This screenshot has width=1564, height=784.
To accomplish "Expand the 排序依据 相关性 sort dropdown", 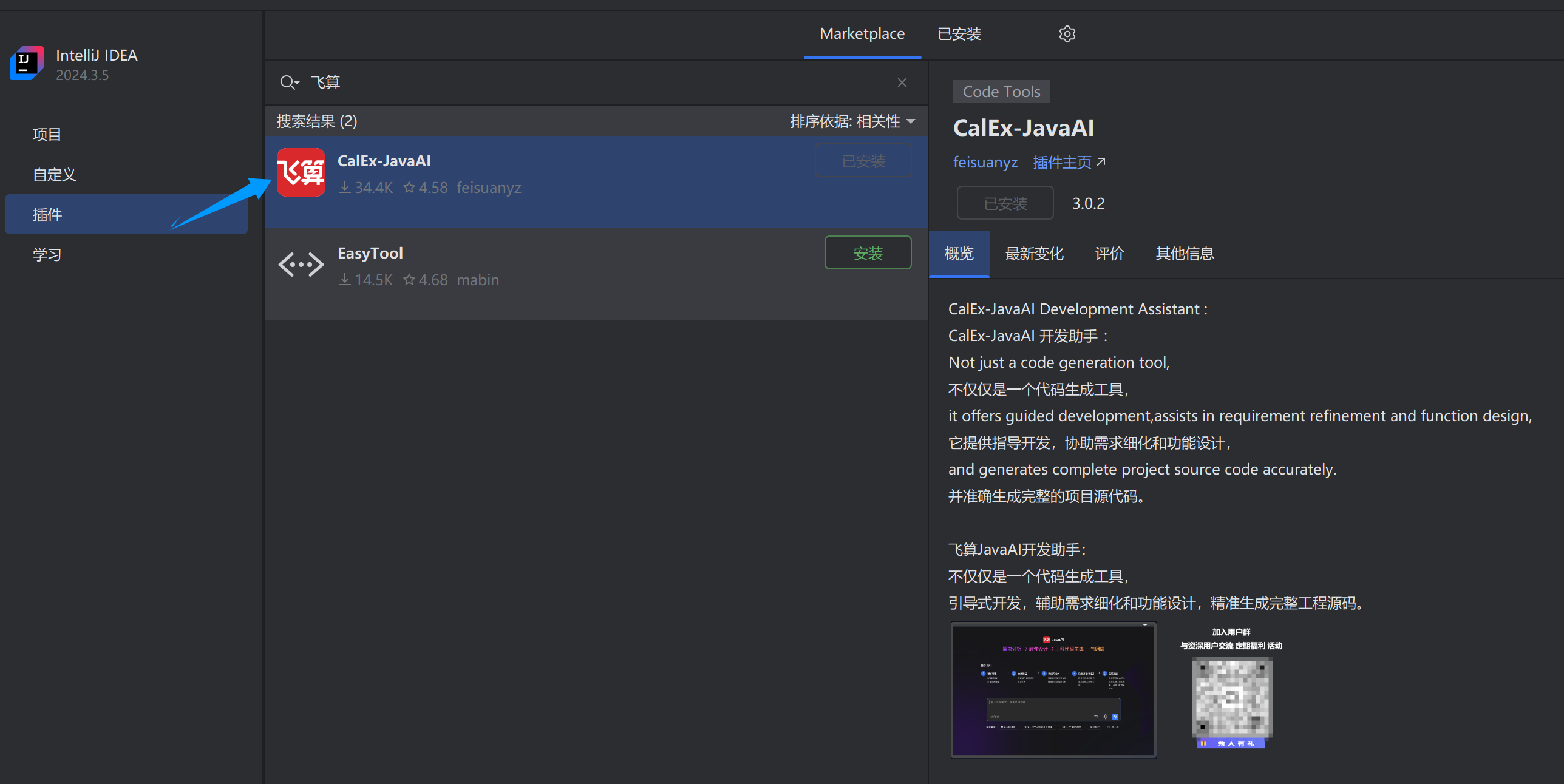I will [852, 121].
